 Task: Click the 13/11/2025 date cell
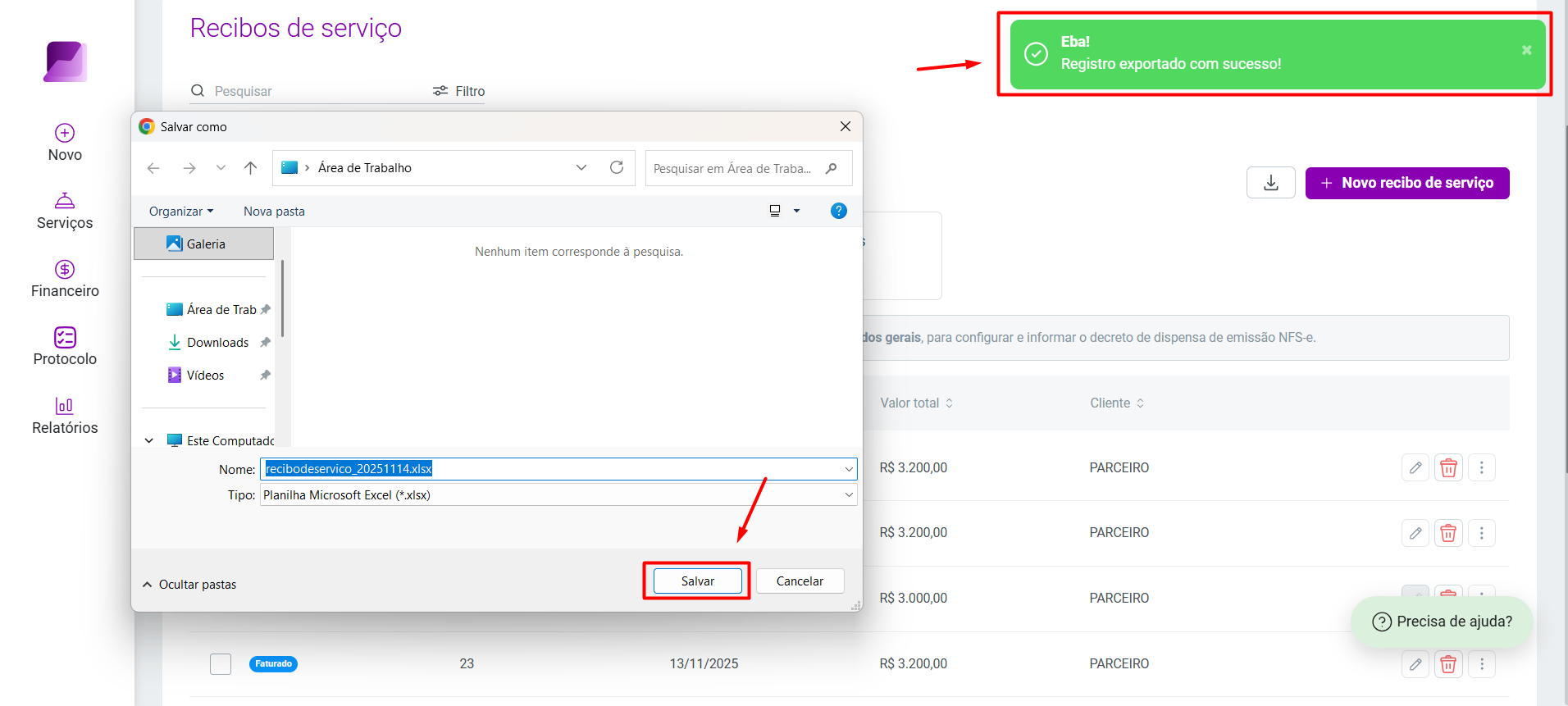coord(704,663)
